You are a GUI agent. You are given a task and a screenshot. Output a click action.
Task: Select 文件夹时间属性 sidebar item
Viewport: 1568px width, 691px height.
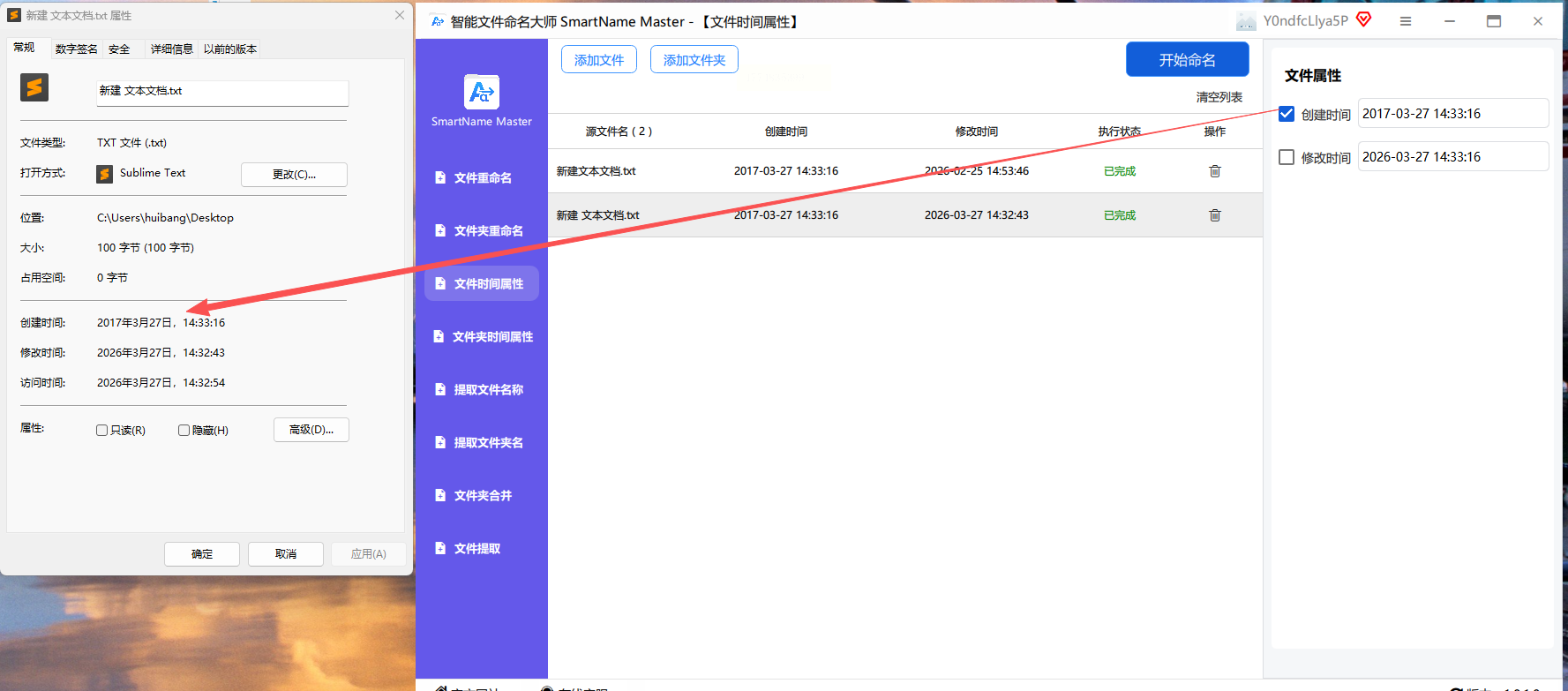click(483, 337)
